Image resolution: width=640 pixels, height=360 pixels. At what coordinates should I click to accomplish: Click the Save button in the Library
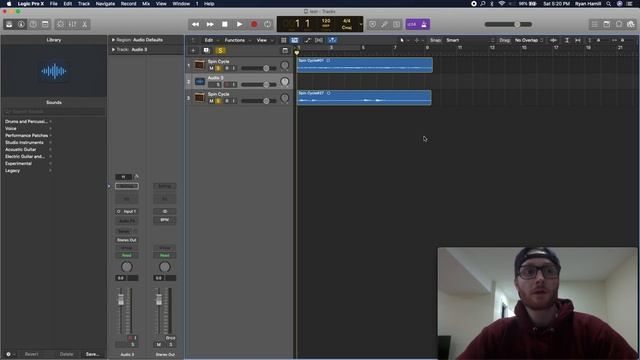[x=93, y=354]
